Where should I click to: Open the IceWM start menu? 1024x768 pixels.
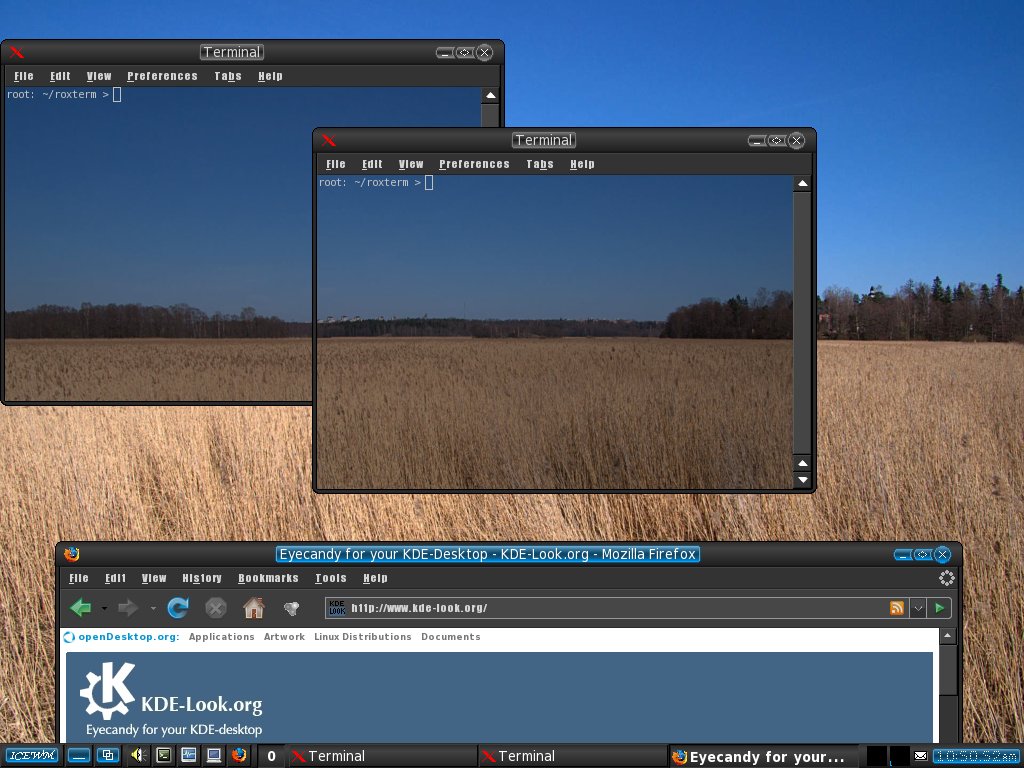point(33,756)
